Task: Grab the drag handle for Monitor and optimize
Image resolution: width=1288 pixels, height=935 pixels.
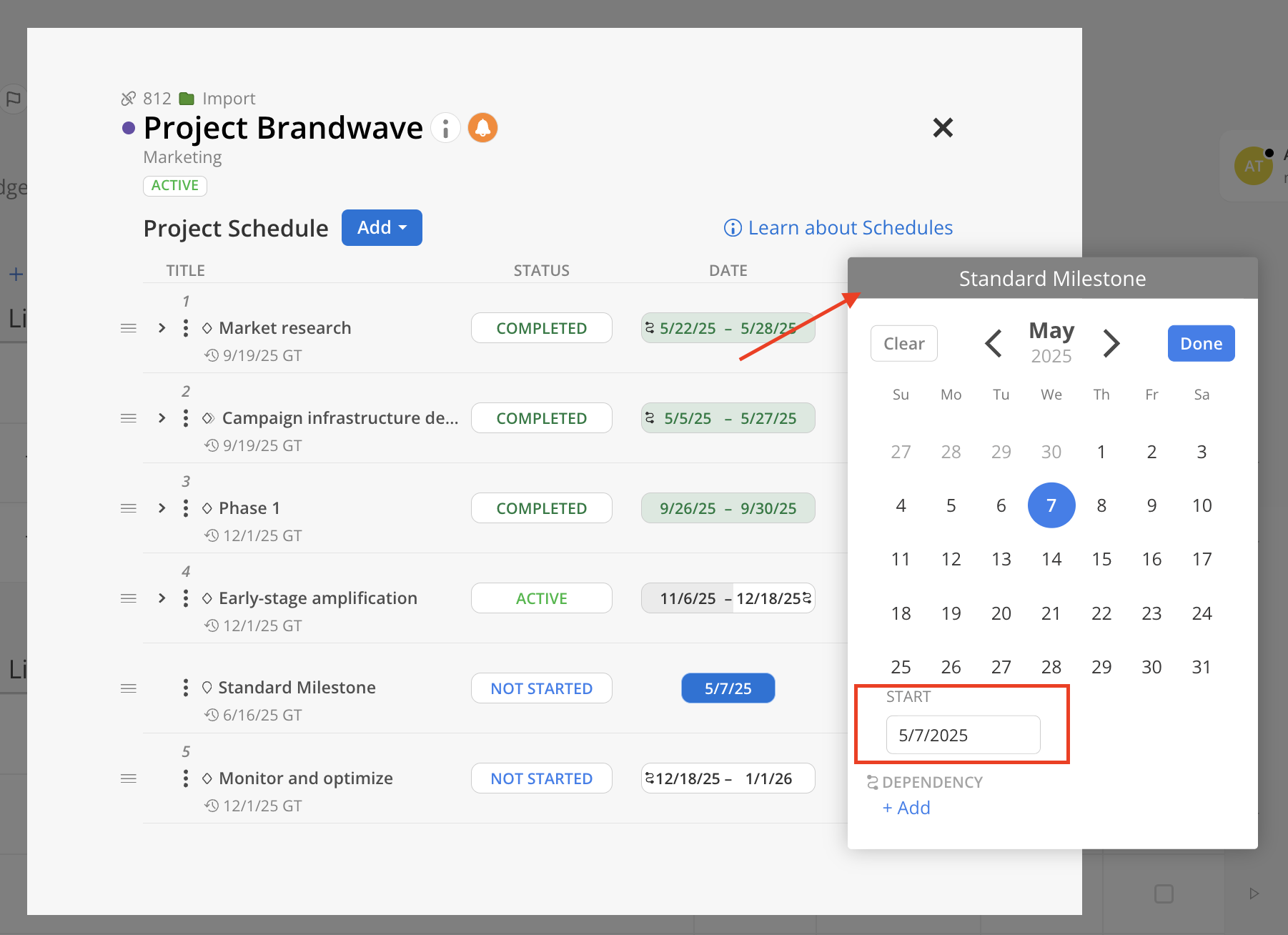Action: click(129, 778)
